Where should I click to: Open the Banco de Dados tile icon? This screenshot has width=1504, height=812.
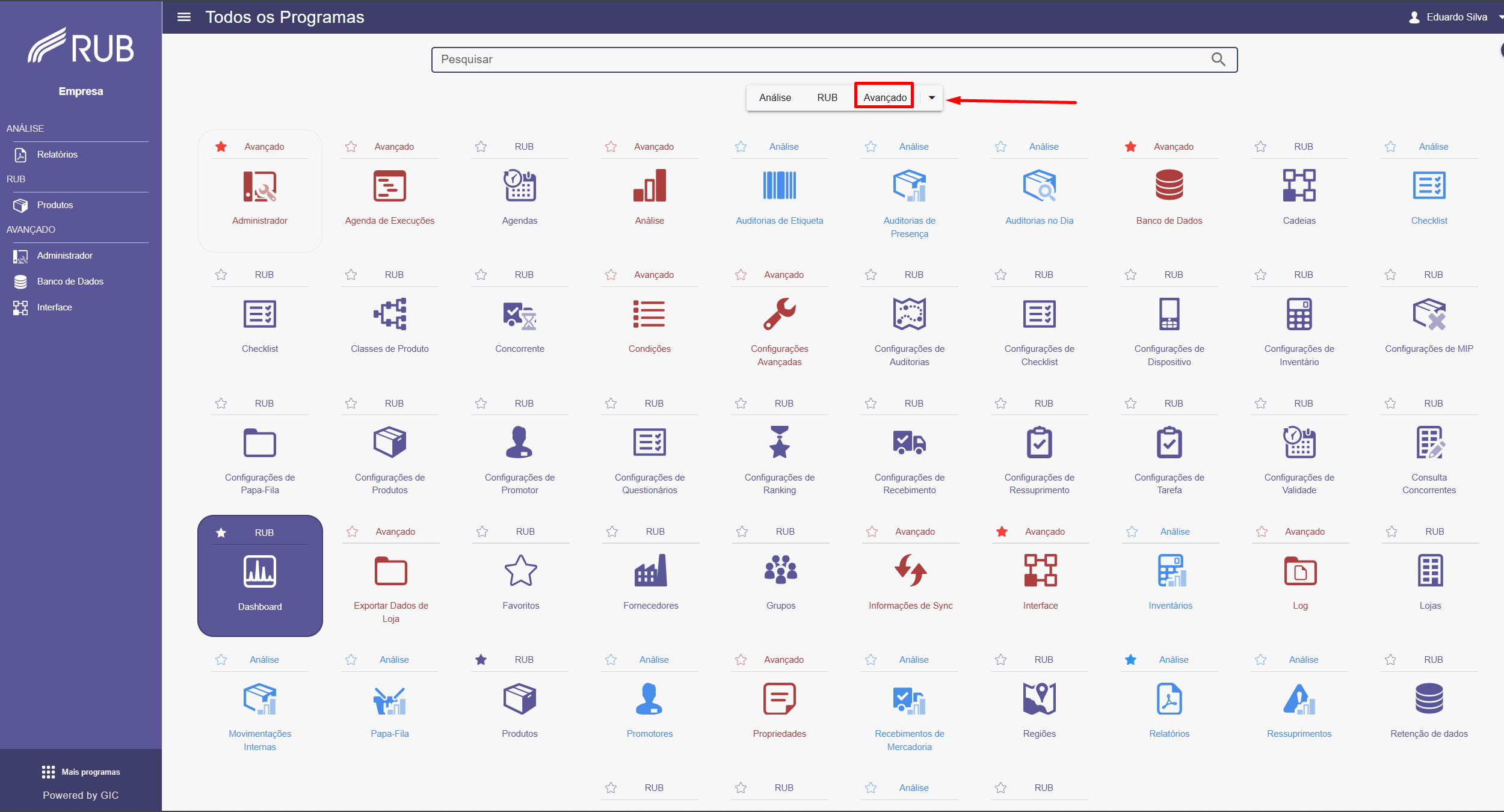1170,185
